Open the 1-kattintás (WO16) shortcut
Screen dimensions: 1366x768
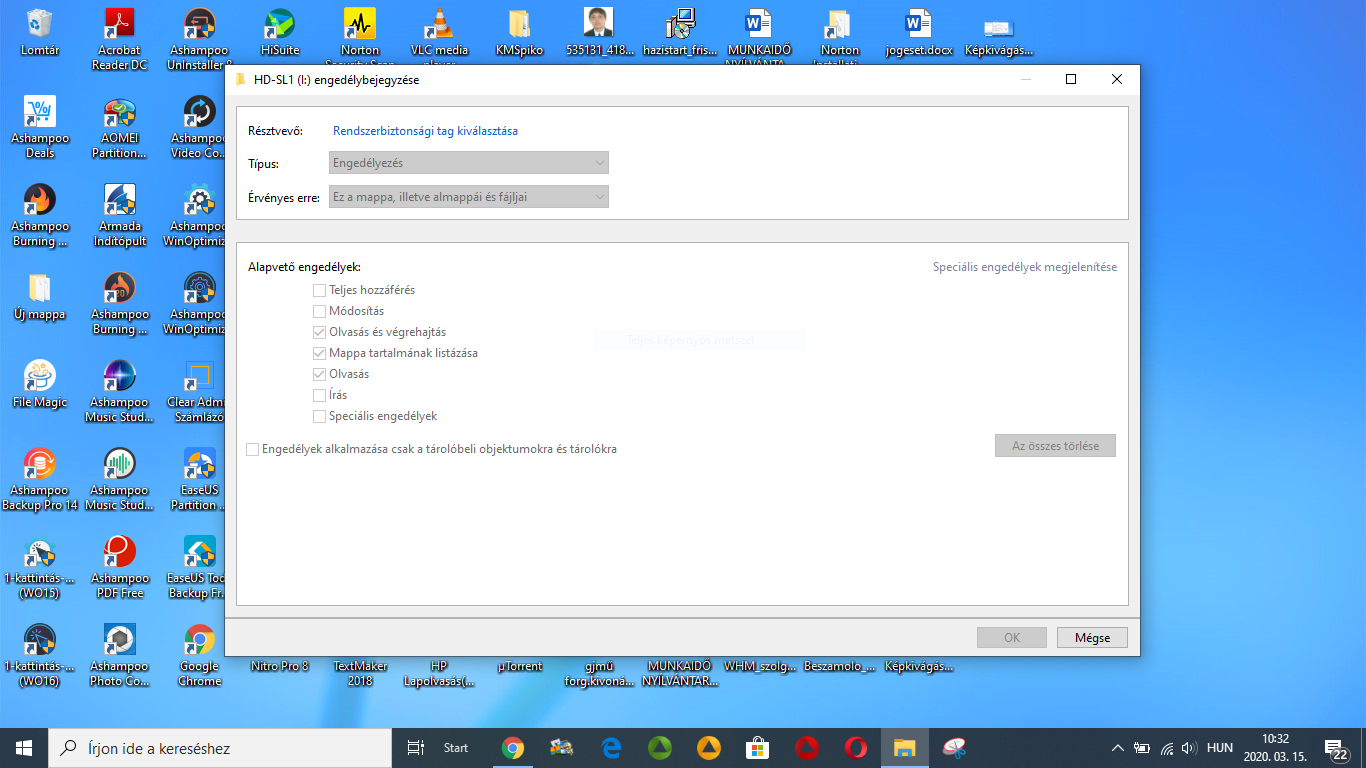pyautogui.click(x=40, y=655)
